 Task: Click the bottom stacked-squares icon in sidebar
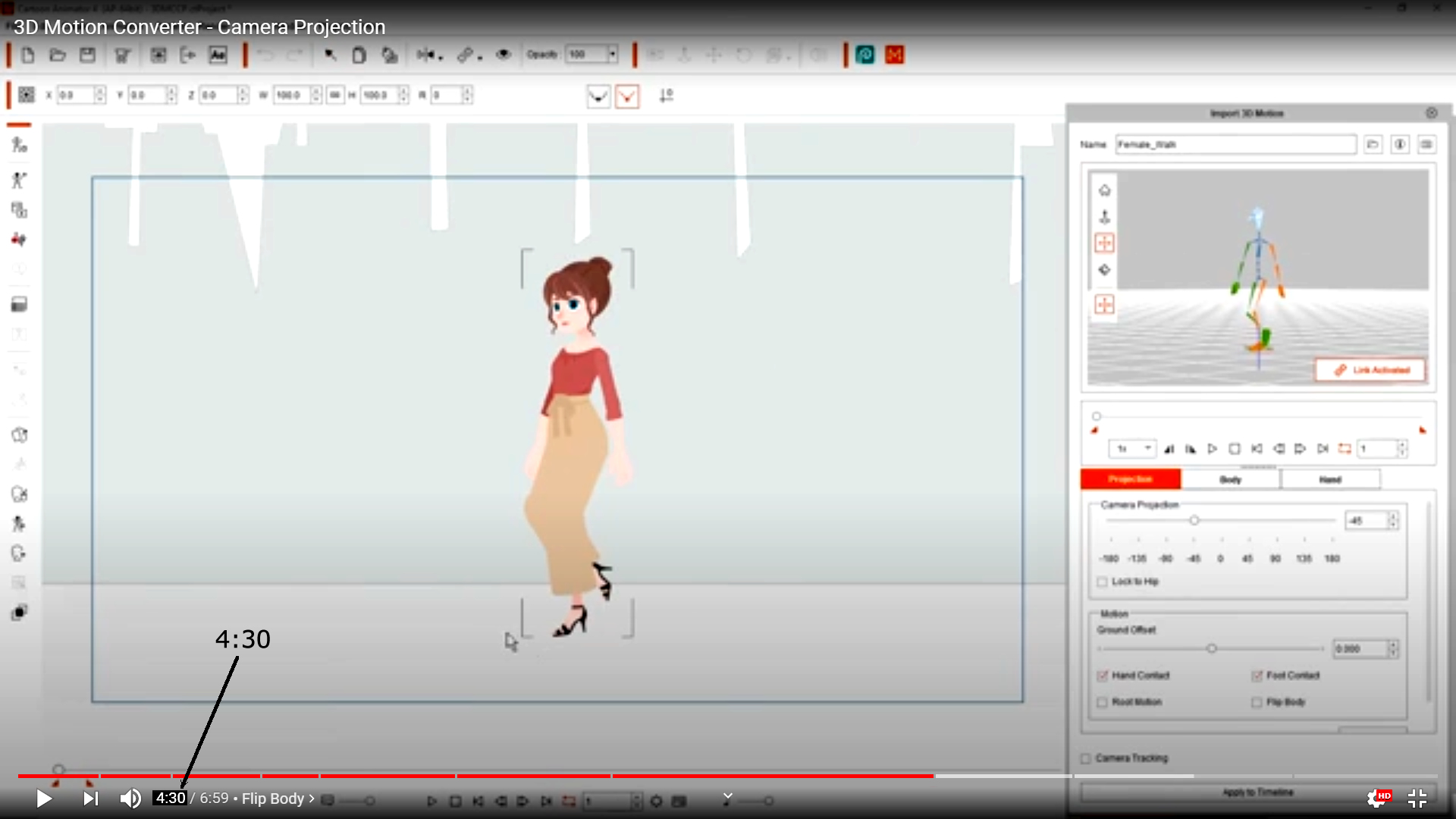point(19,613)
